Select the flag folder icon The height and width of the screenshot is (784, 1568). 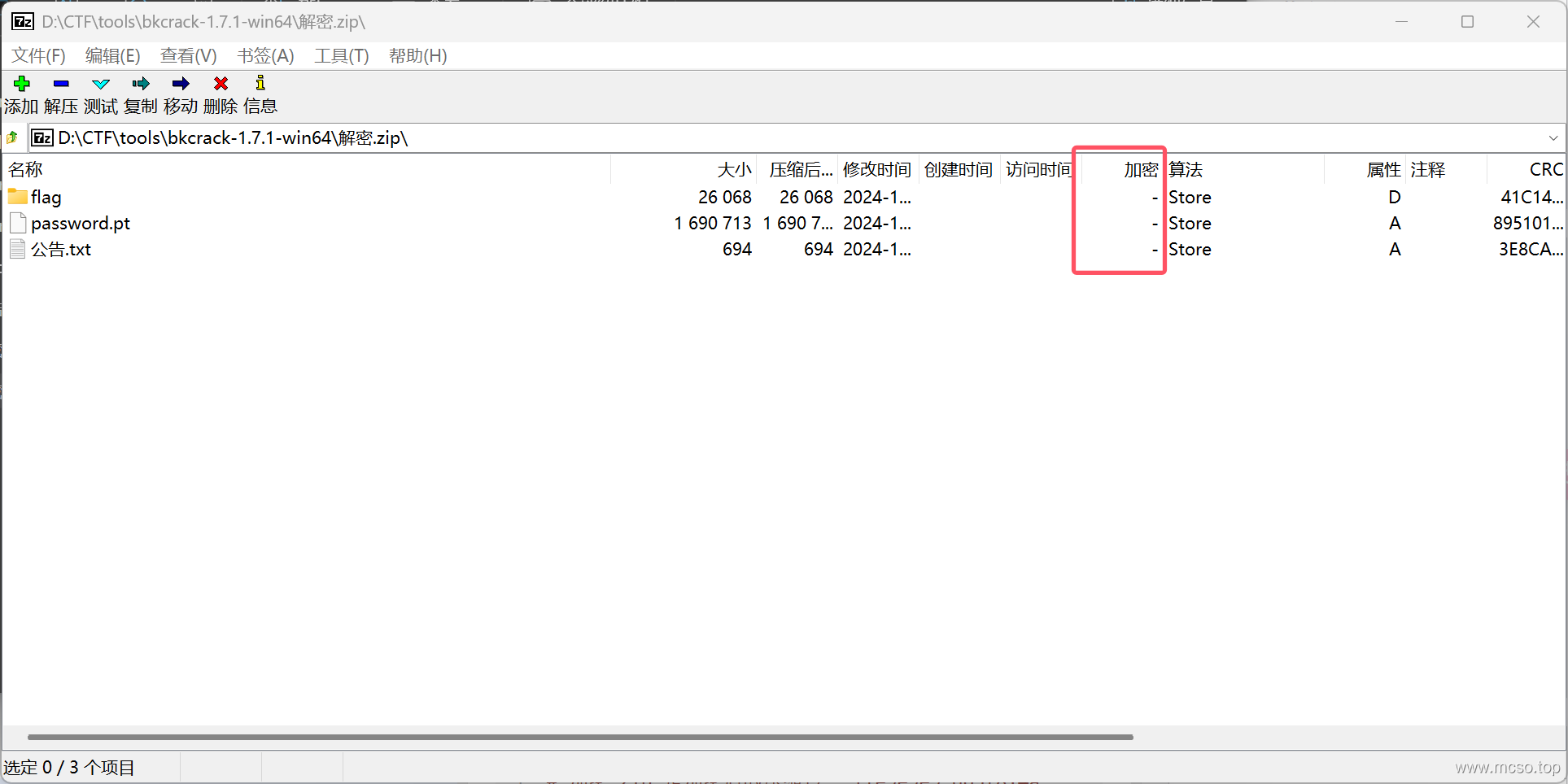pos(17,197)
